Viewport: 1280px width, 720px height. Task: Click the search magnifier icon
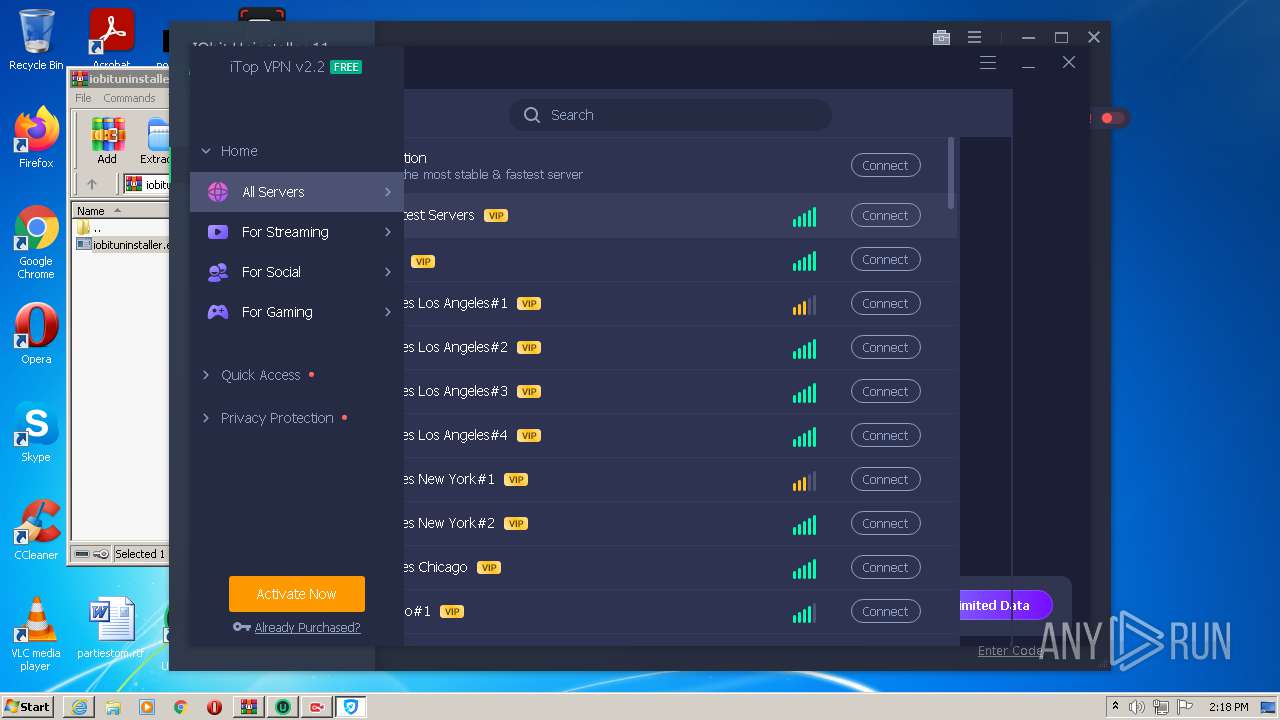point(532,115)
